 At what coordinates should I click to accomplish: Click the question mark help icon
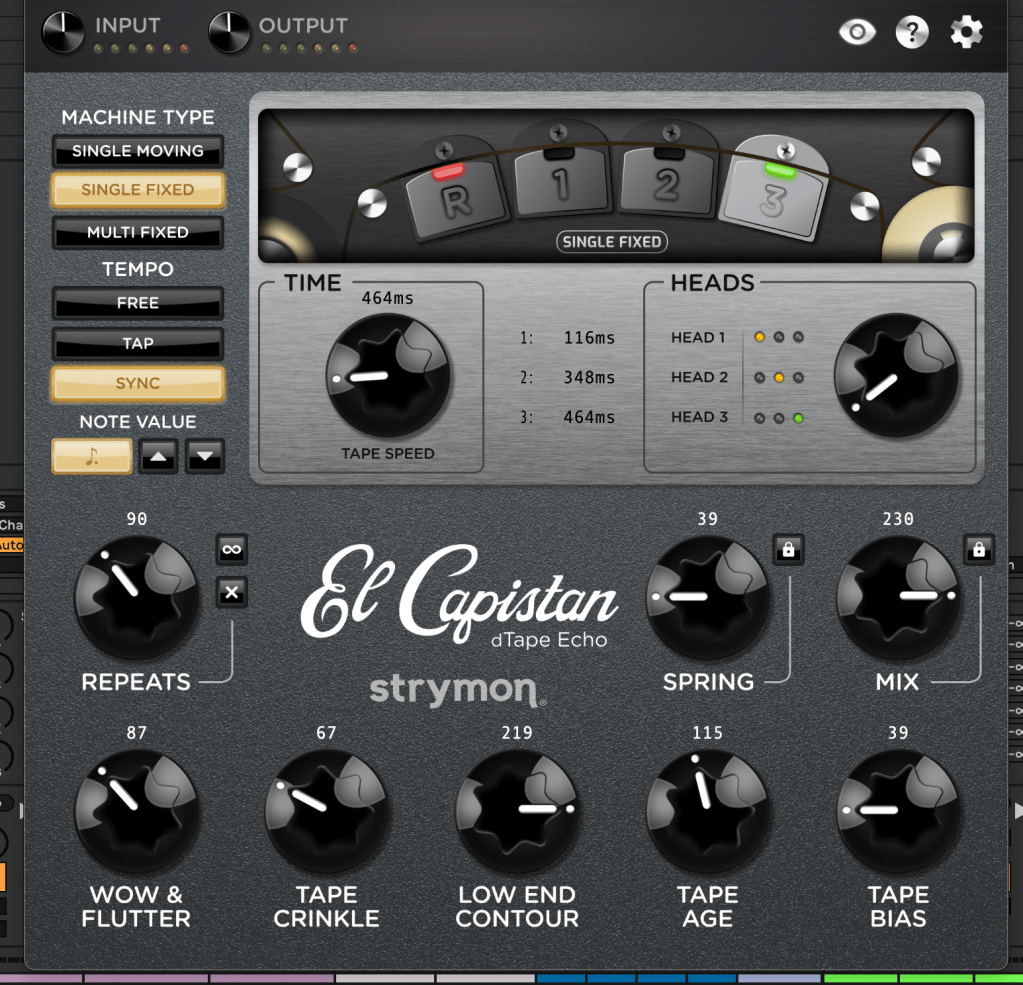(x=912, y=32)
